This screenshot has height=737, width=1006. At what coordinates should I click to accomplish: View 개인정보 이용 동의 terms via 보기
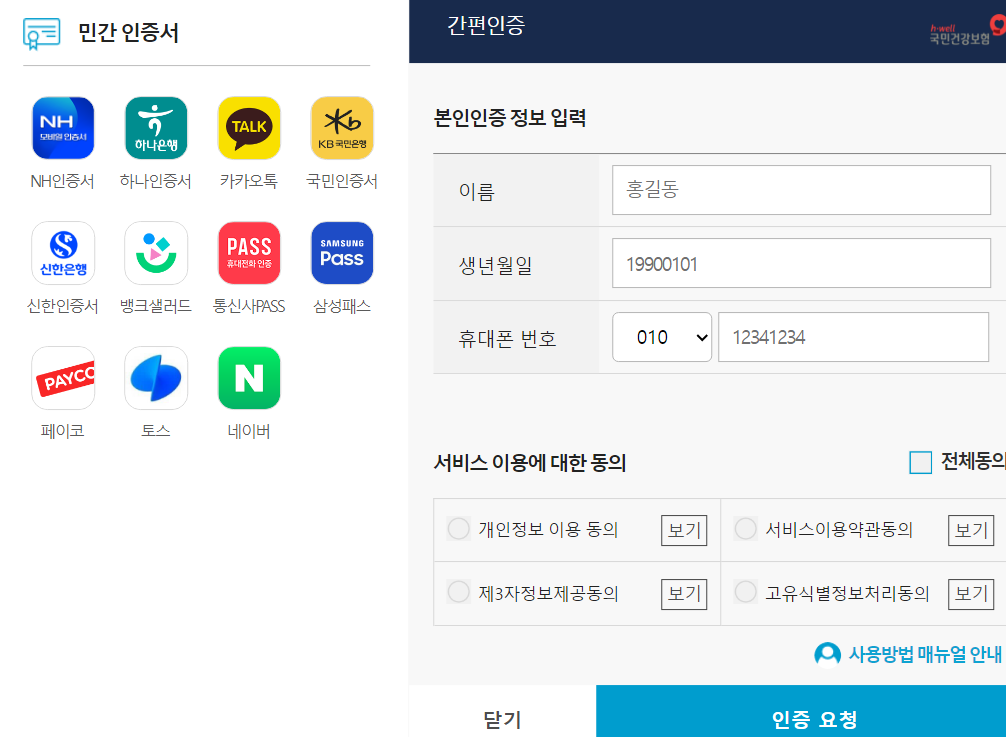coord(684,530)
